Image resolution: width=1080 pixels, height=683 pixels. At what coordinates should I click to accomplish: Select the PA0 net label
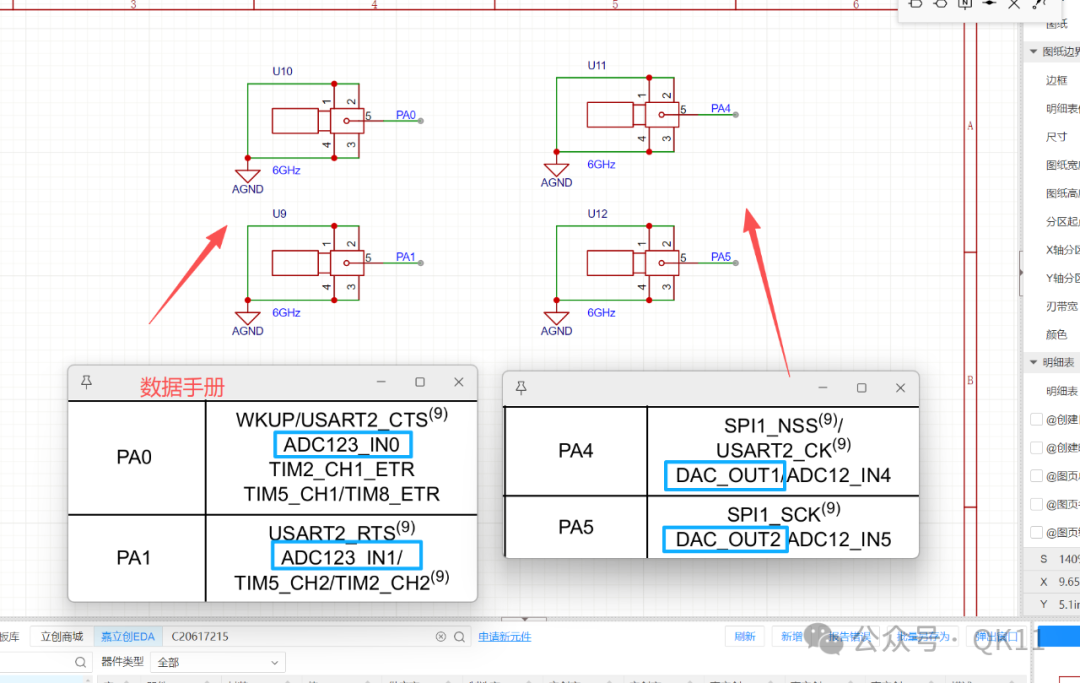coord(406,115)
